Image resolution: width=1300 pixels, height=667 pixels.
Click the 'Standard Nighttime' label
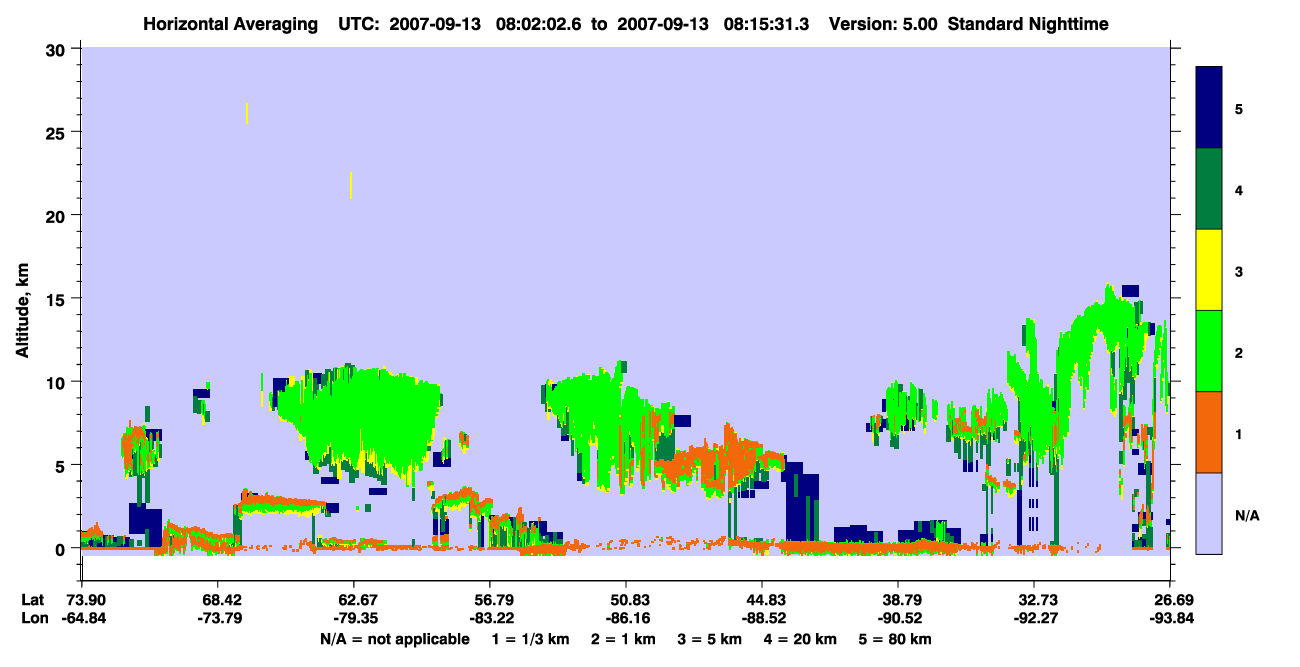1028,24
